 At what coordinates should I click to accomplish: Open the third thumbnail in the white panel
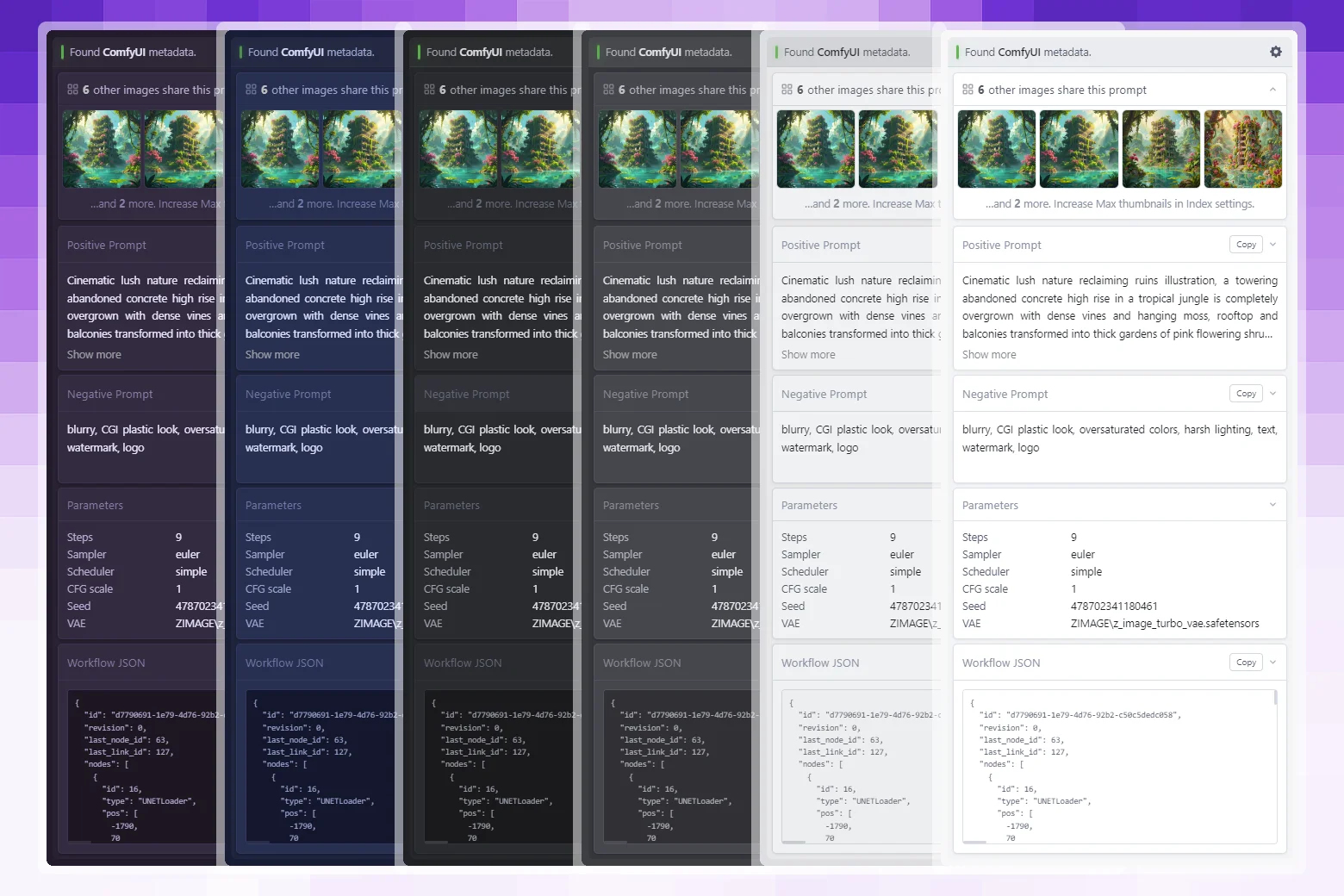(1160, 149)
